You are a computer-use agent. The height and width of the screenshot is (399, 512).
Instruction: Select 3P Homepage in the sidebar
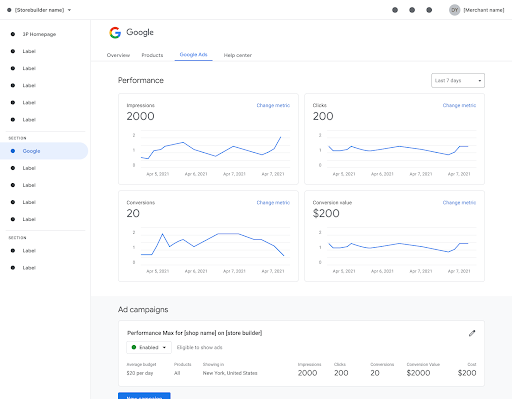click(39, 34)
